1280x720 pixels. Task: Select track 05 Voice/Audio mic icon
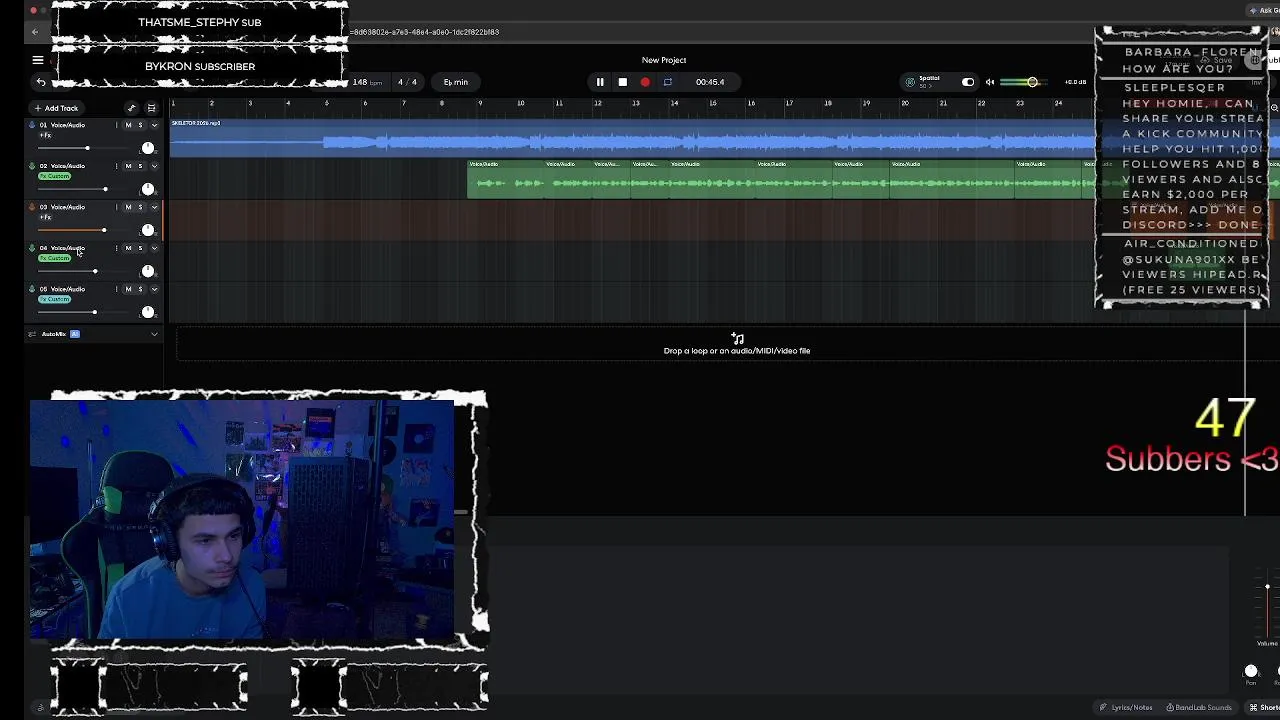click(x=31, y=289)
